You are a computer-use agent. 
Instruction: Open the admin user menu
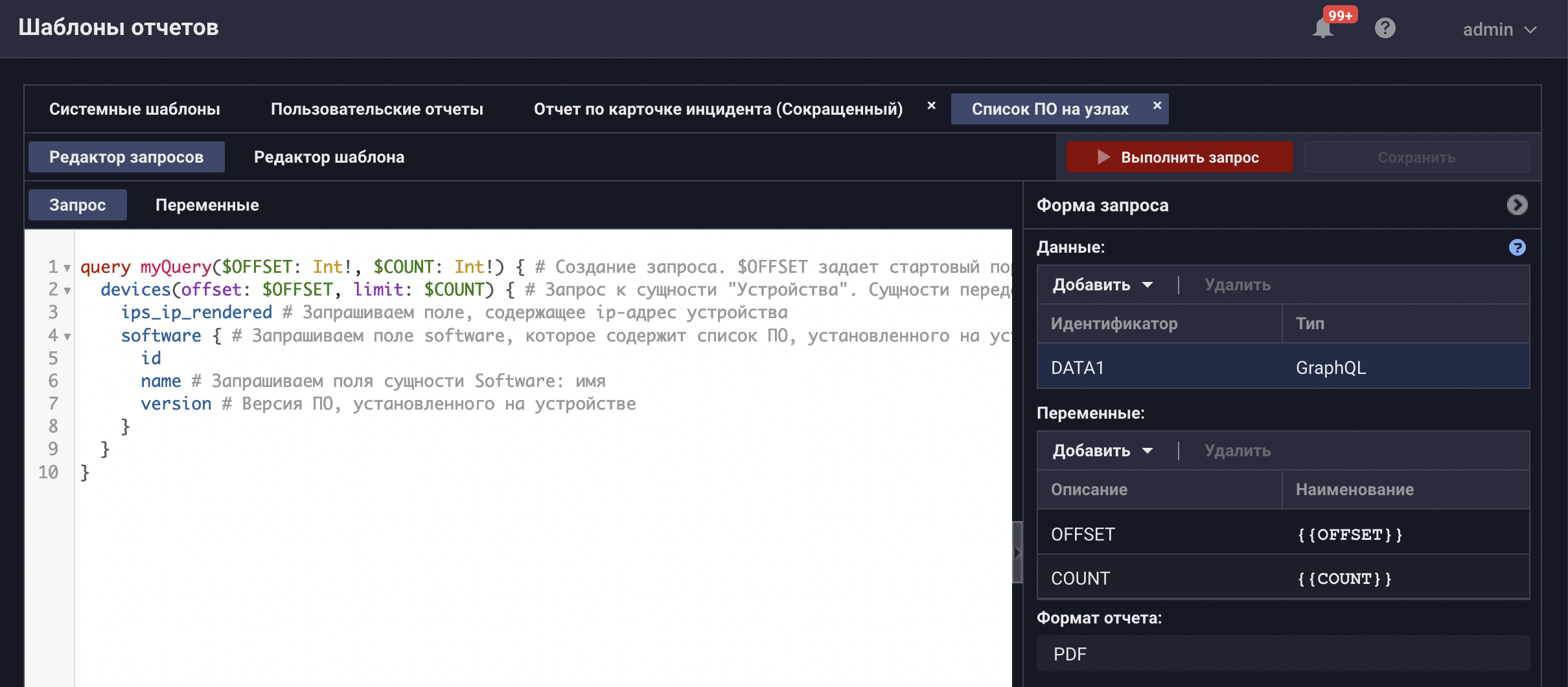click(x=1499, y=30)
